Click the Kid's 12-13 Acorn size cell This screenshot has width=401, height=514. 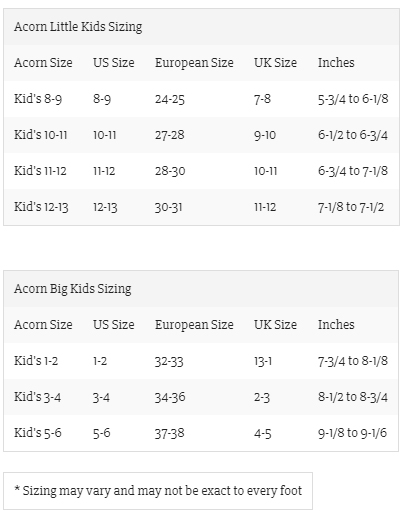pyautogui.click(x=41, y=207)
